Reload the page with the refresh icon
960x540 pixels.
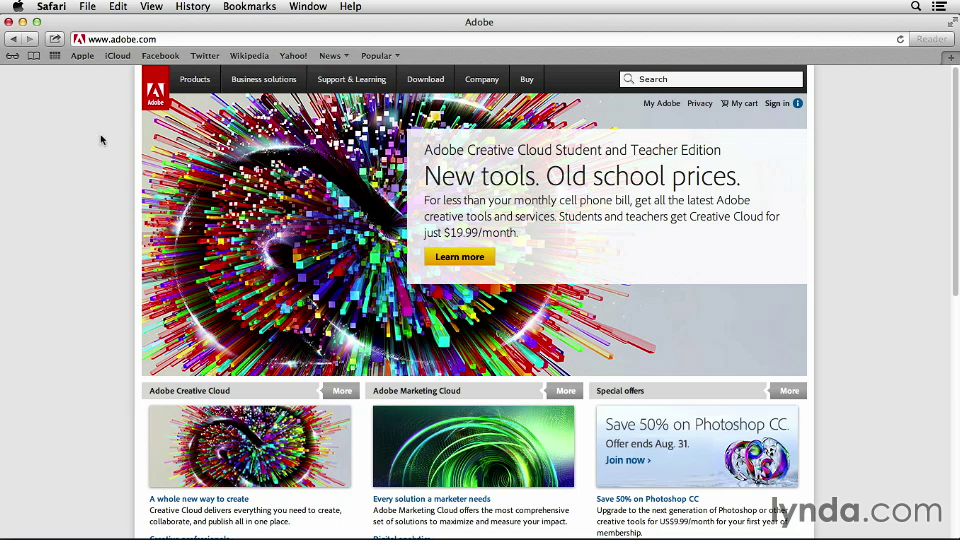point(900,39)
